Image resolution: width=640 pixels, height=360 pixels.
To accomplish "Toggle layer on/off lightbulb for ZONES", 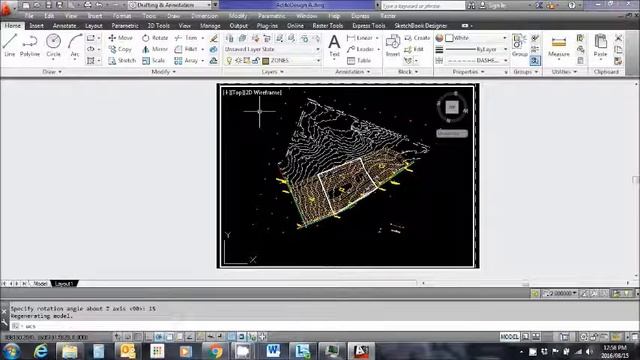I will pyautogui.click(x=229, y=60).
